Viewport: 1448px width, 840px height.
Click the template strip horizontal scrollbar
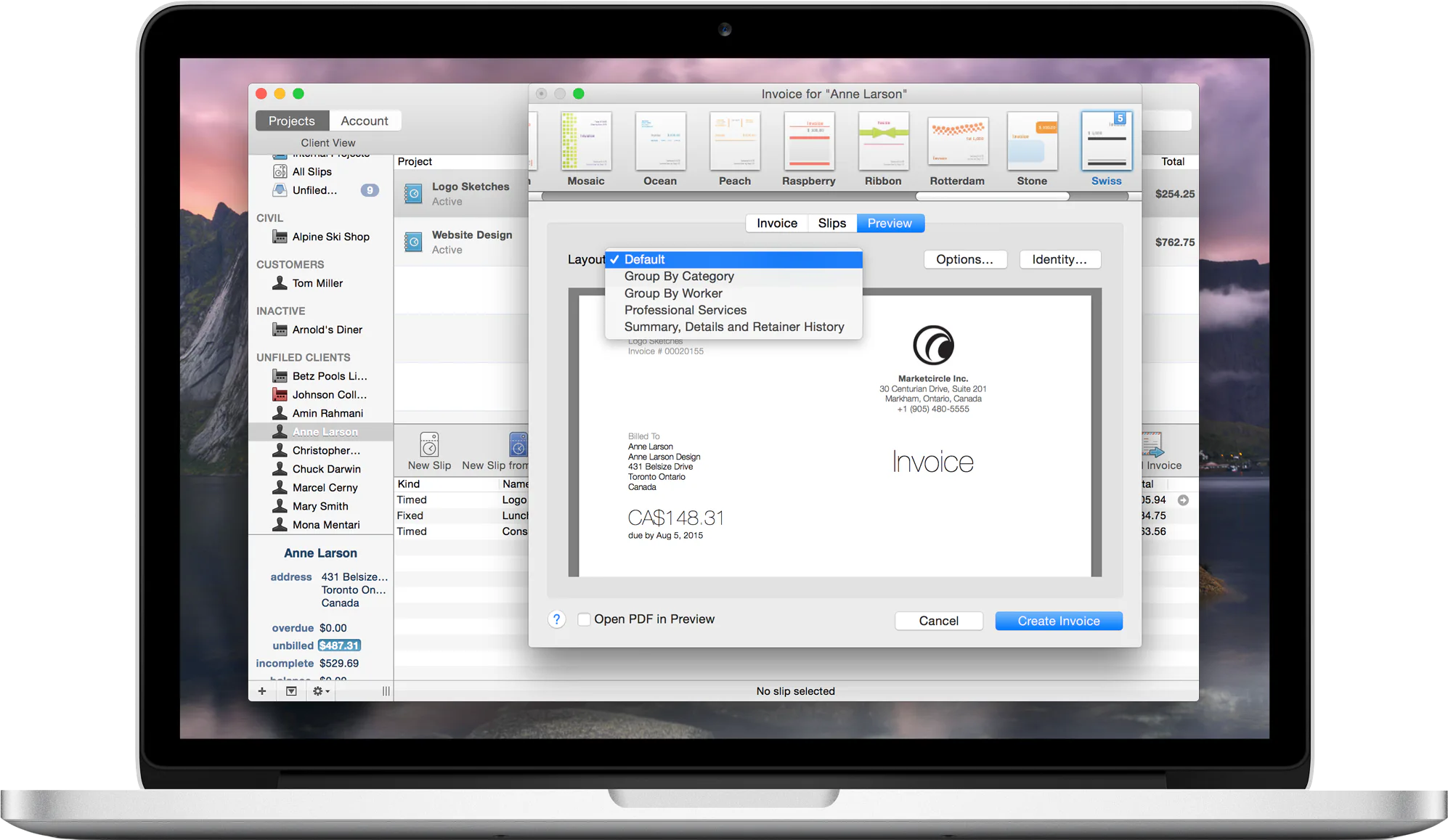point(993,197)
